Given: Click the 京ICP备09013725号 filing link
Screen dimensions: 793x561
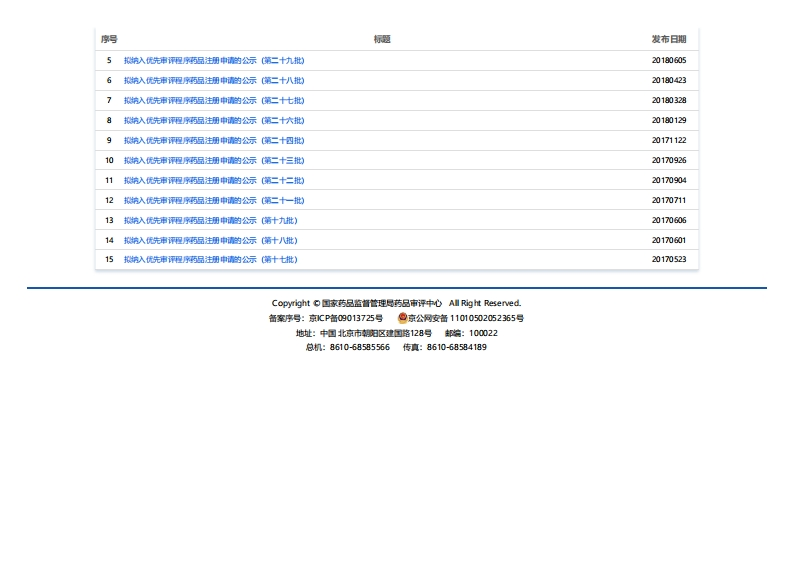Looking at the screenshot, I should click(345, 319).
